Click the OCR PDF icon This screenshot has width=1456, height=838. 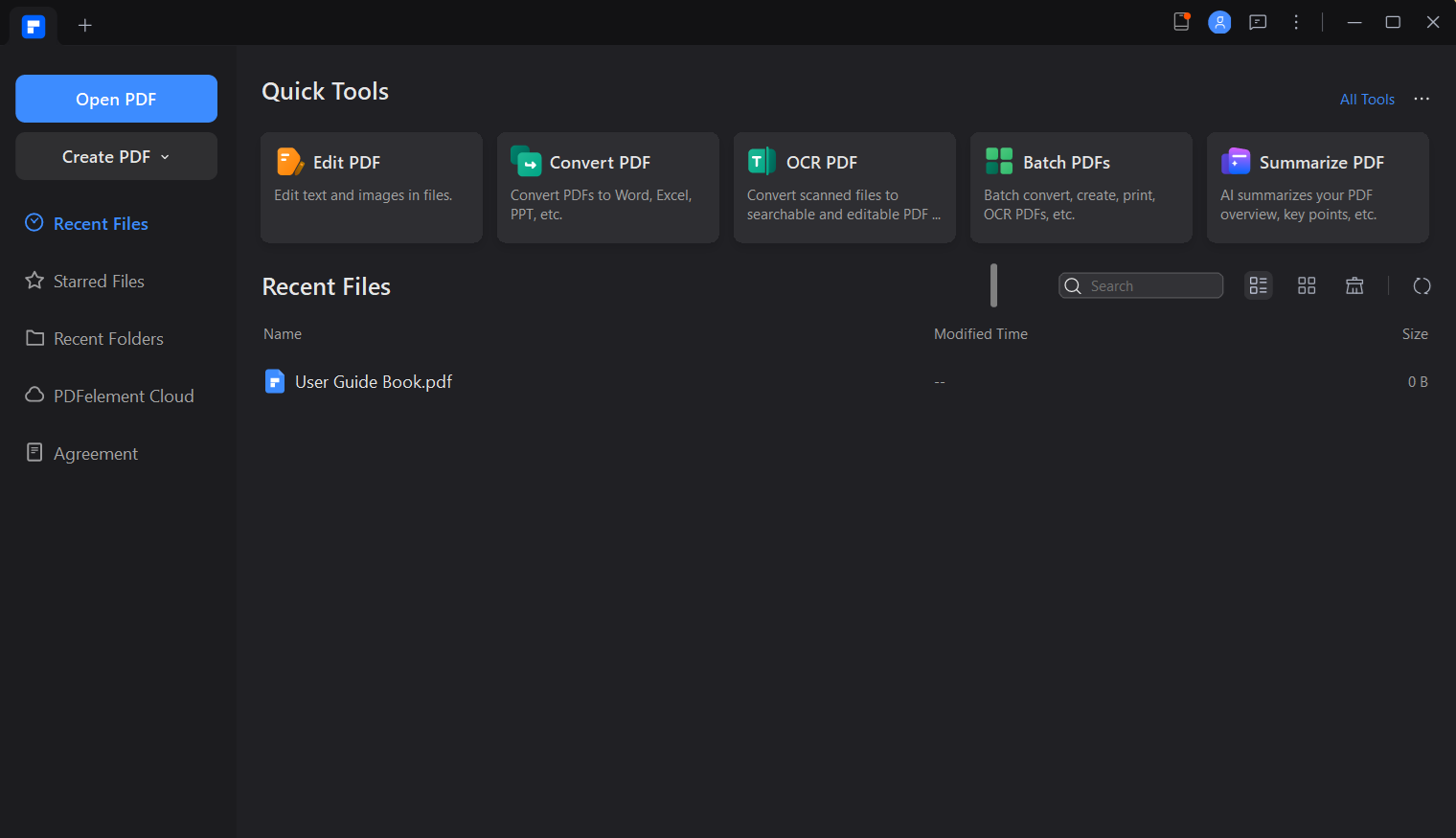coord(762,161)
